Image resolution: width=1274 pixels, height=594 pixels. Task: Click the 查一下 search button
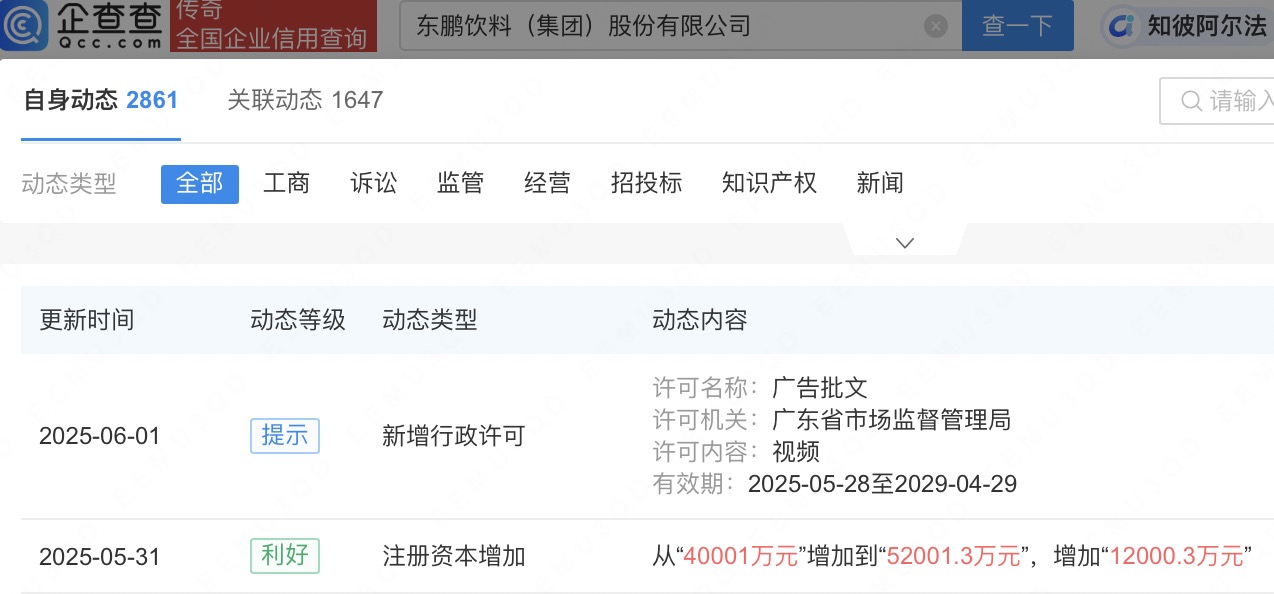1017,26
